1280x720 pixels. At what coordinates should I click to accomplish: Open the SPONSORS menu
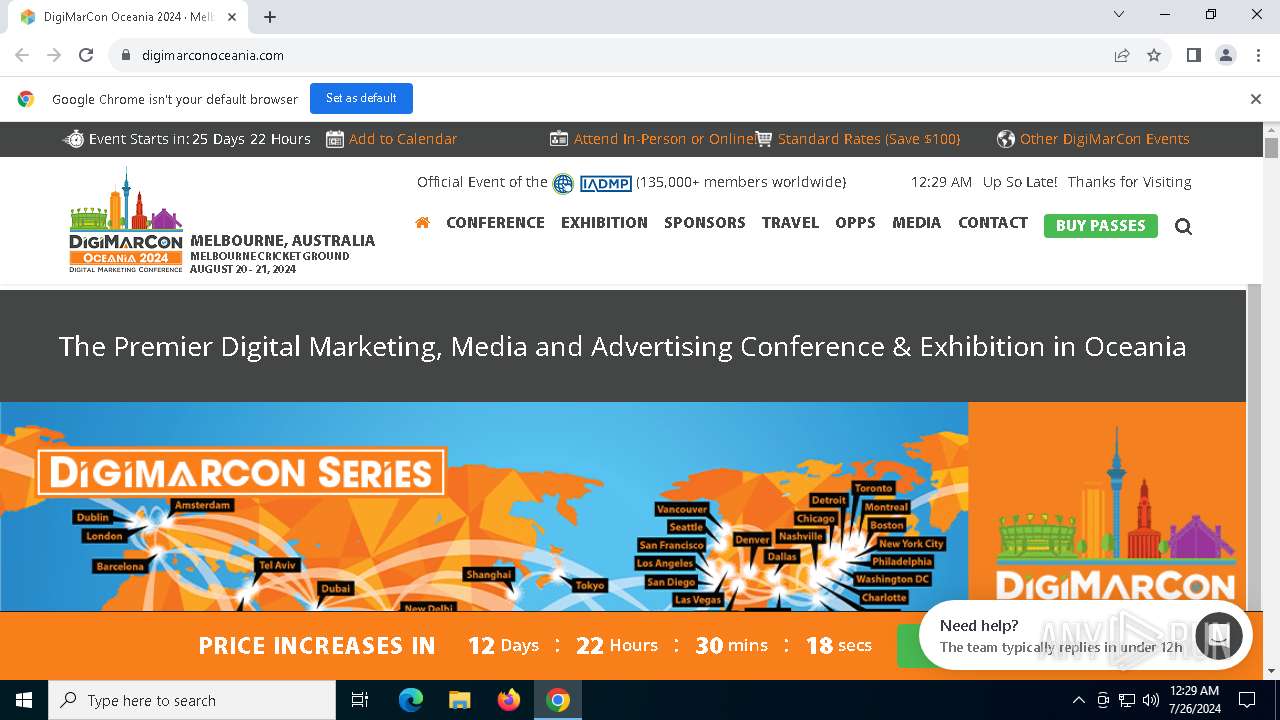(x=705, y=223)
